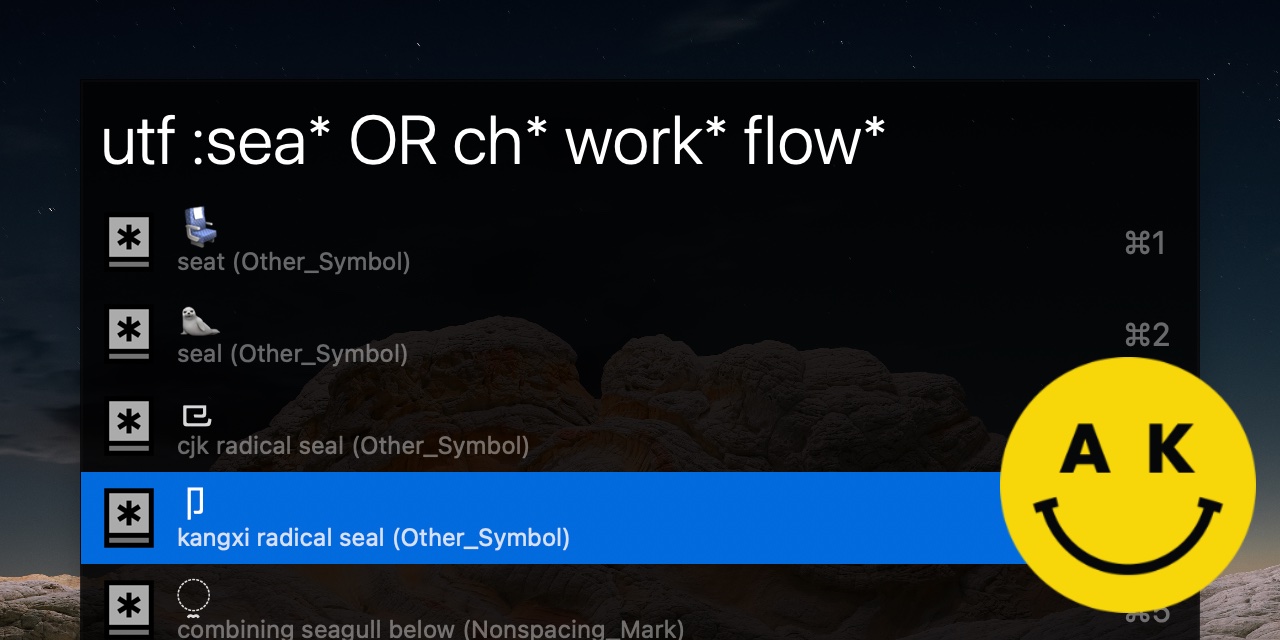Open the "cjk radical seal (Other_Symbol)" result
This screenshot has width=1280, height=640.
[353, 445]
